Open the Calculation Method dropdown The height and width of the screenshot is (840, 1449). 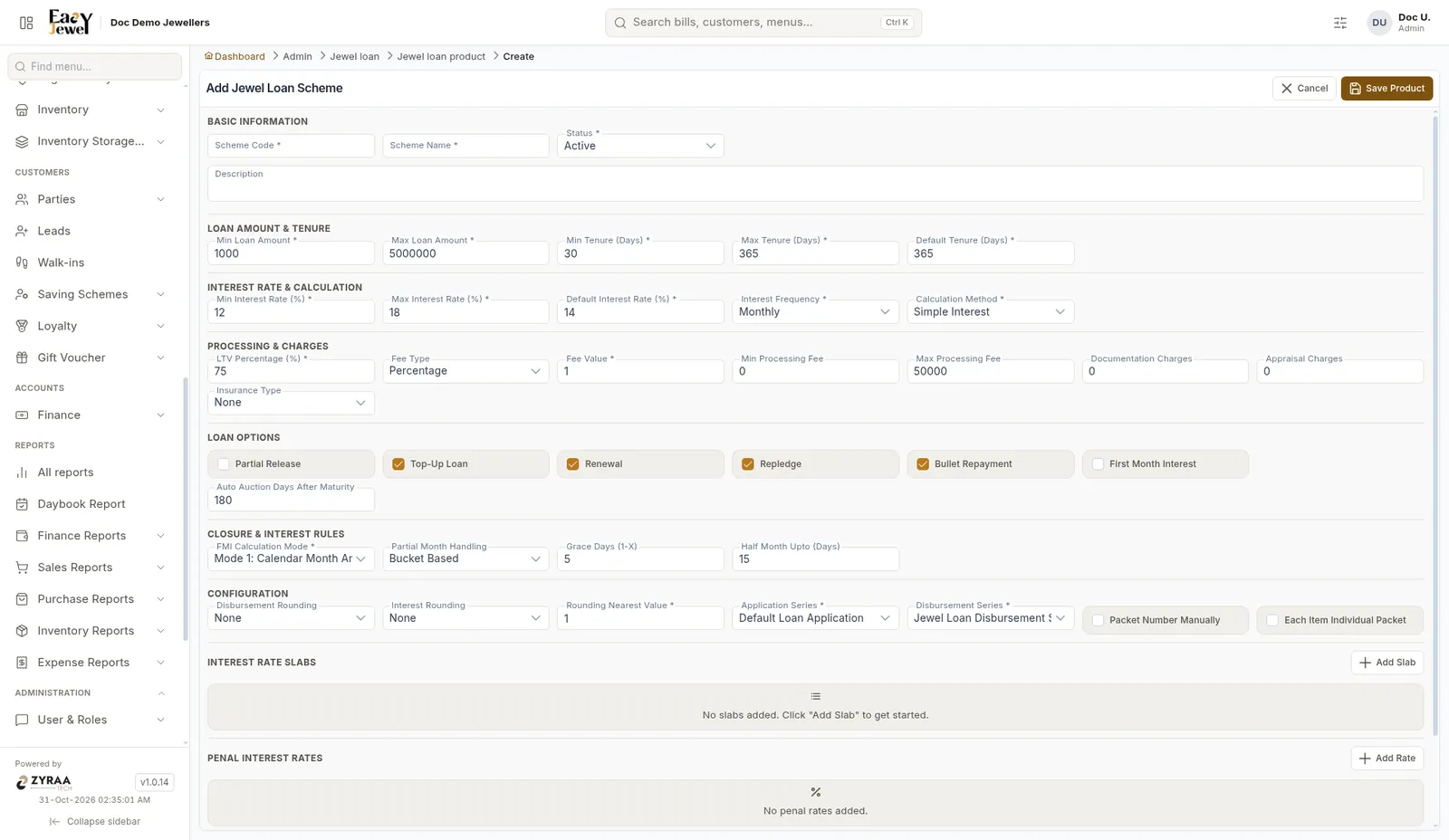[x=991, y=312]
